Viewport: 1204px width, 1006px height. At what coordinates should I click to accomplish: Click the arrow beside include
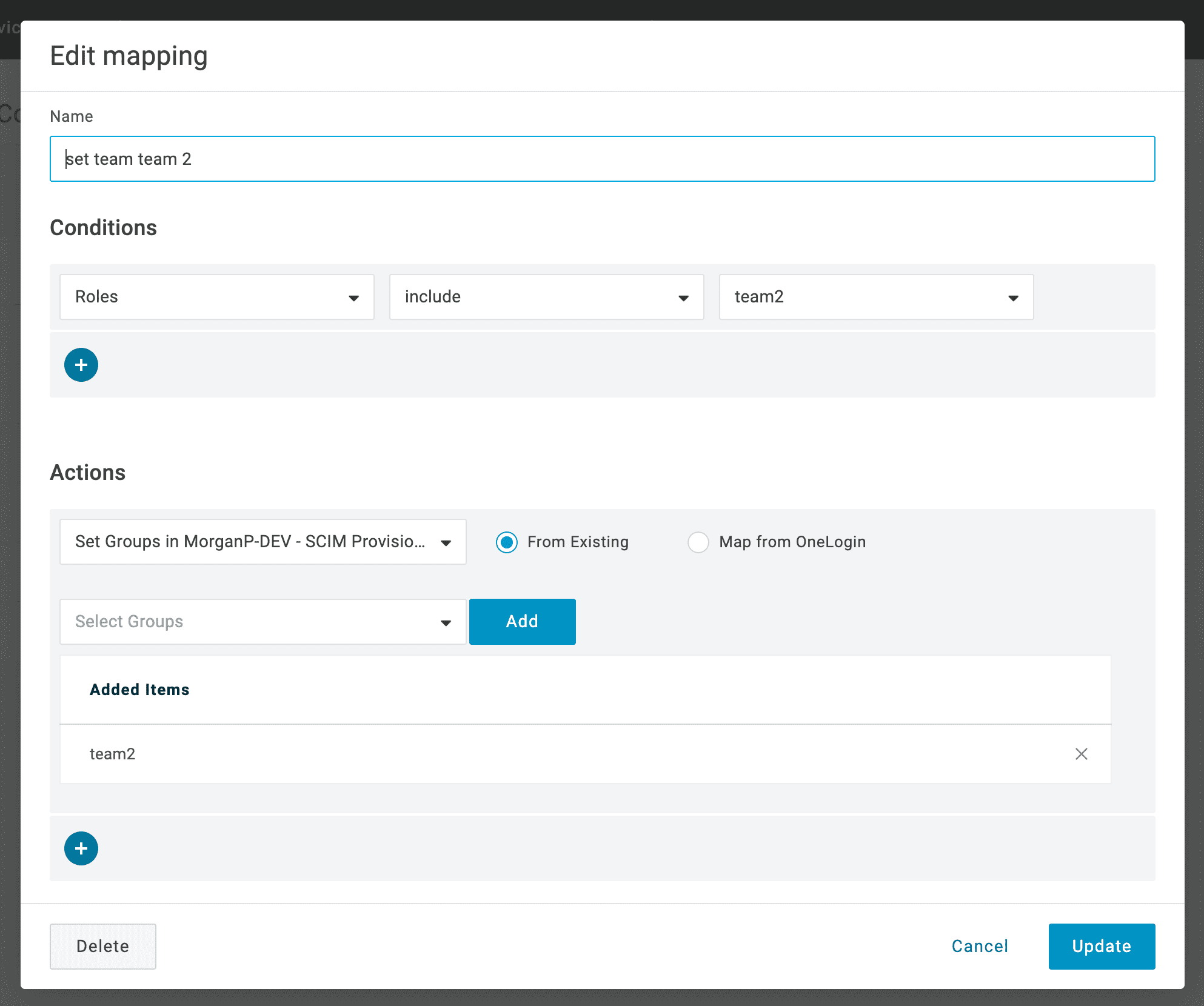(683, 298)
